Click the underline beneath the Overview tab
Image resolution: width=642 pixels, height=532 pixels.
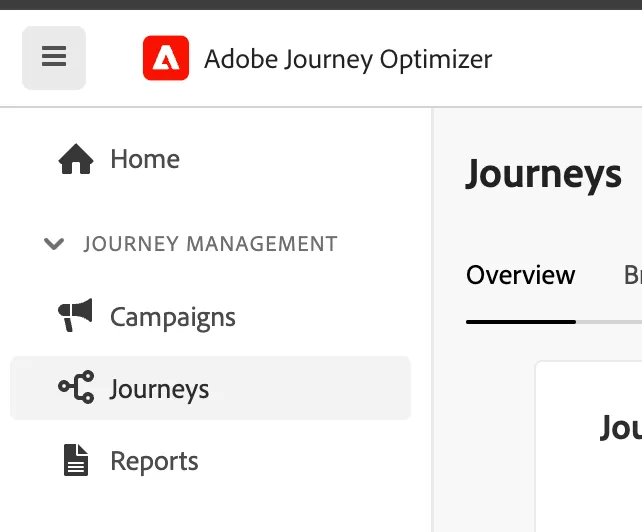521,322
